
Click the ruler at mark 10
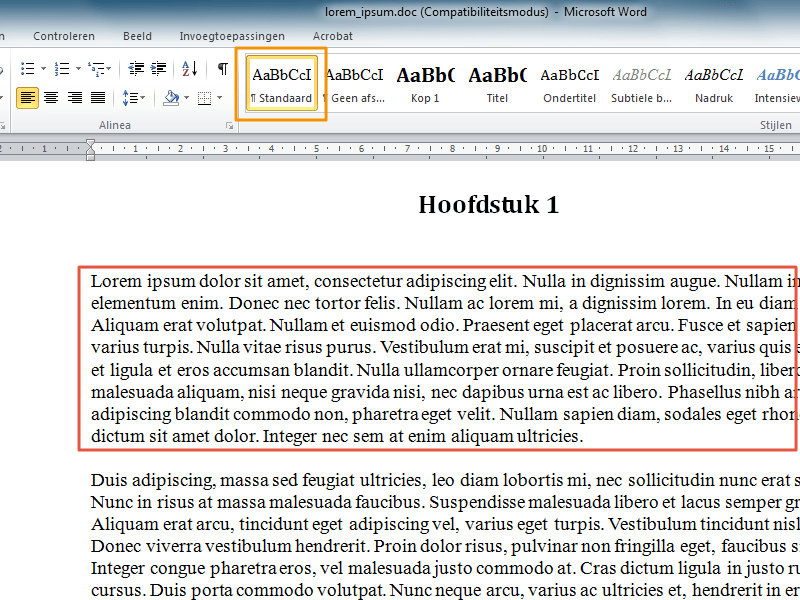pos(542,149)
